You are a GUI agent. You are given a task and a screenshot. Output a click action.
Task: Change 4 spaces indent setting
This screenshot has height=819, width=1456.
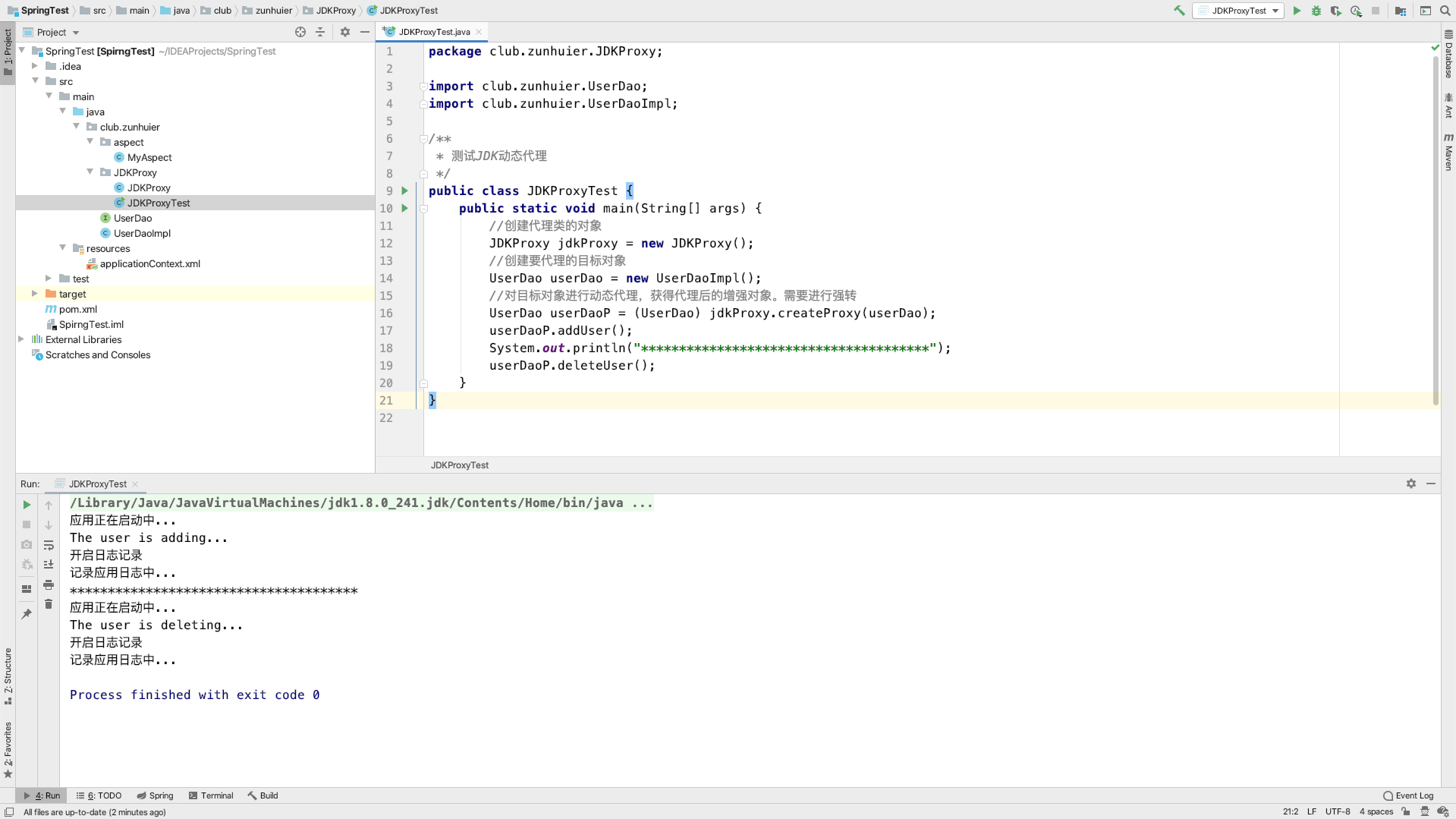1376,811
